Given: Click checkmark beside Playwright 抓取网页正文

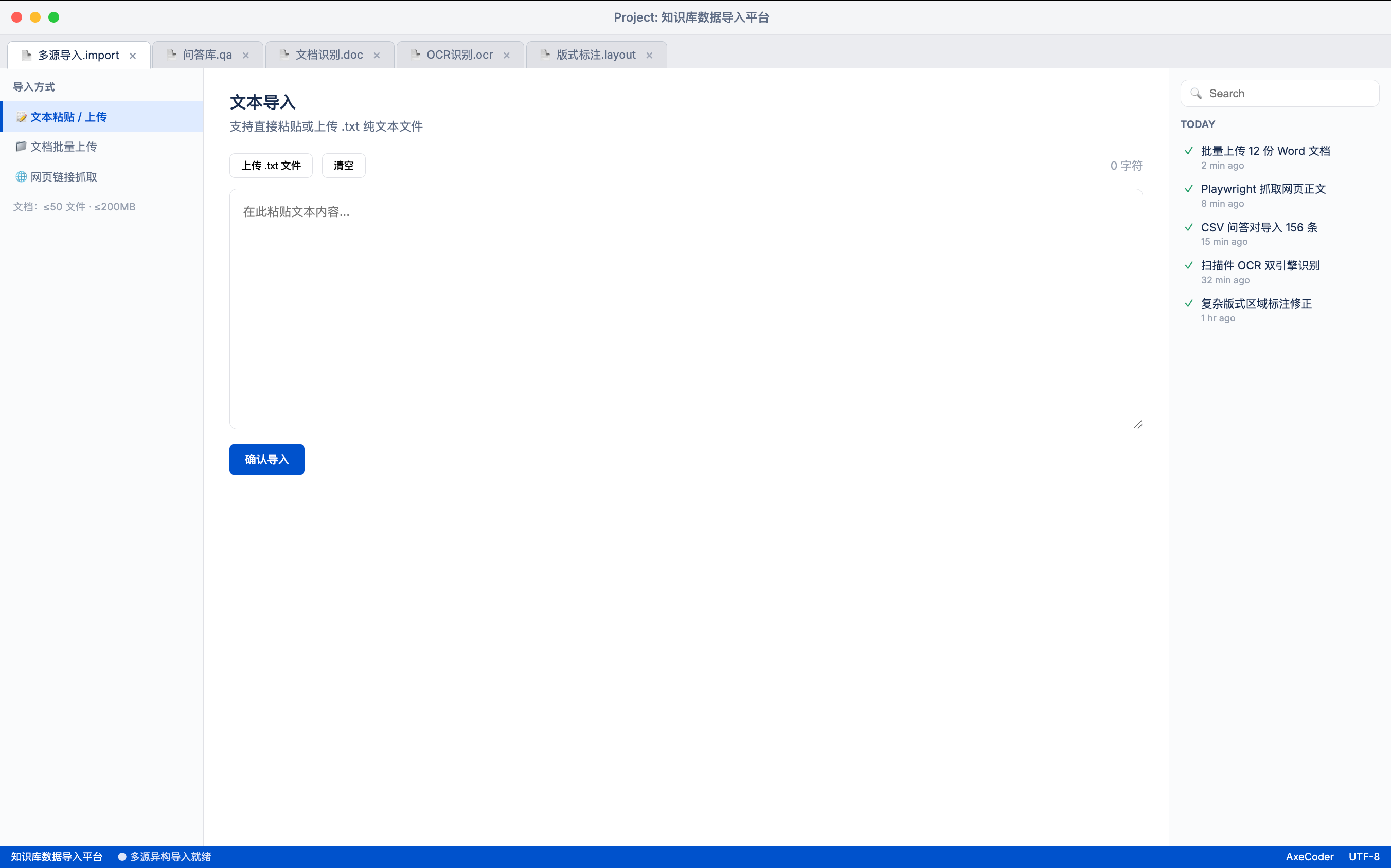Looking at the screenshot, I should tap(1189, 189).
